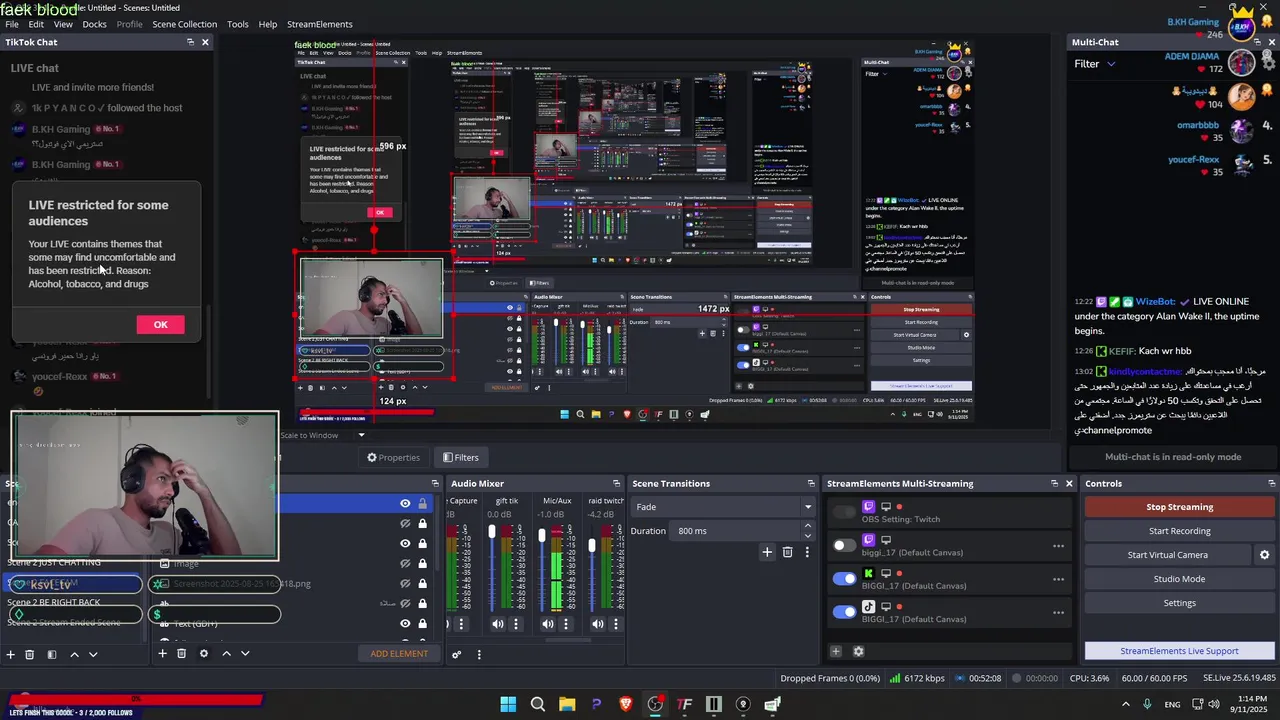
Task: Open the StreamElements menu
Action: click(320, 24)
